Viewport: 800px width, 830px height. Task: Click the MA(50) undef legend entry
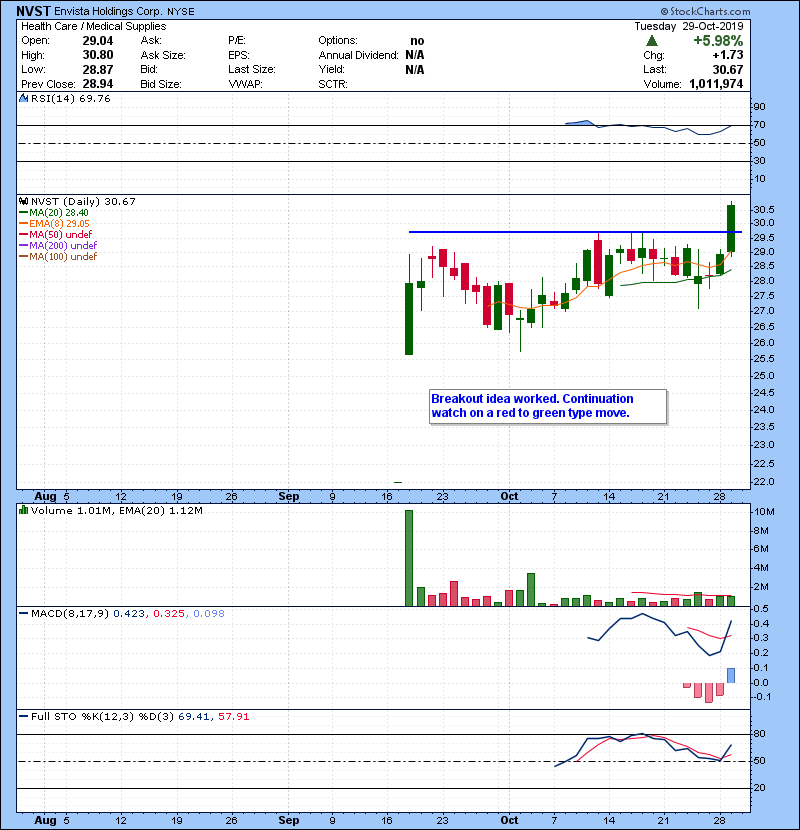[55, 234]
